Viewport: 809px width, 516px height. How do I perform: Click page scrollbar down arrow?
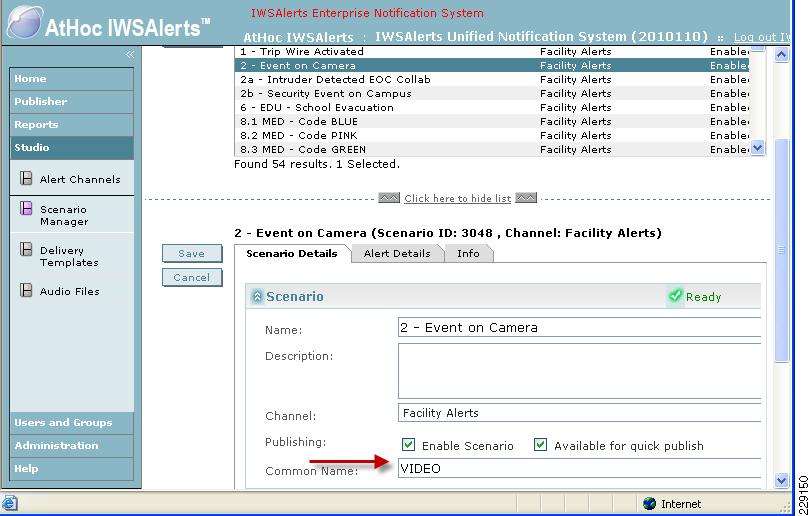781,480
